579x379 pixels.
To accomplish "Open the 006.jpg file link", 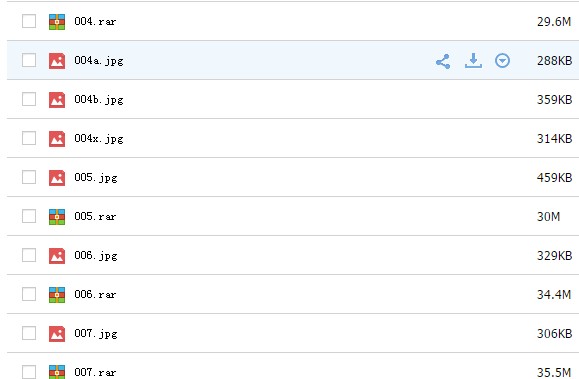I will 96,256.
